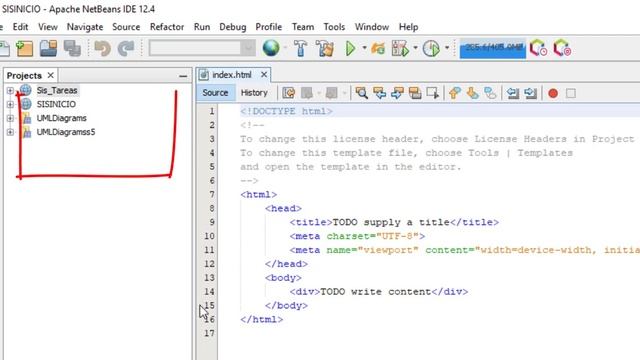
Task: Open dropdown arrow beside Run Project
Action: coord(364,48)
